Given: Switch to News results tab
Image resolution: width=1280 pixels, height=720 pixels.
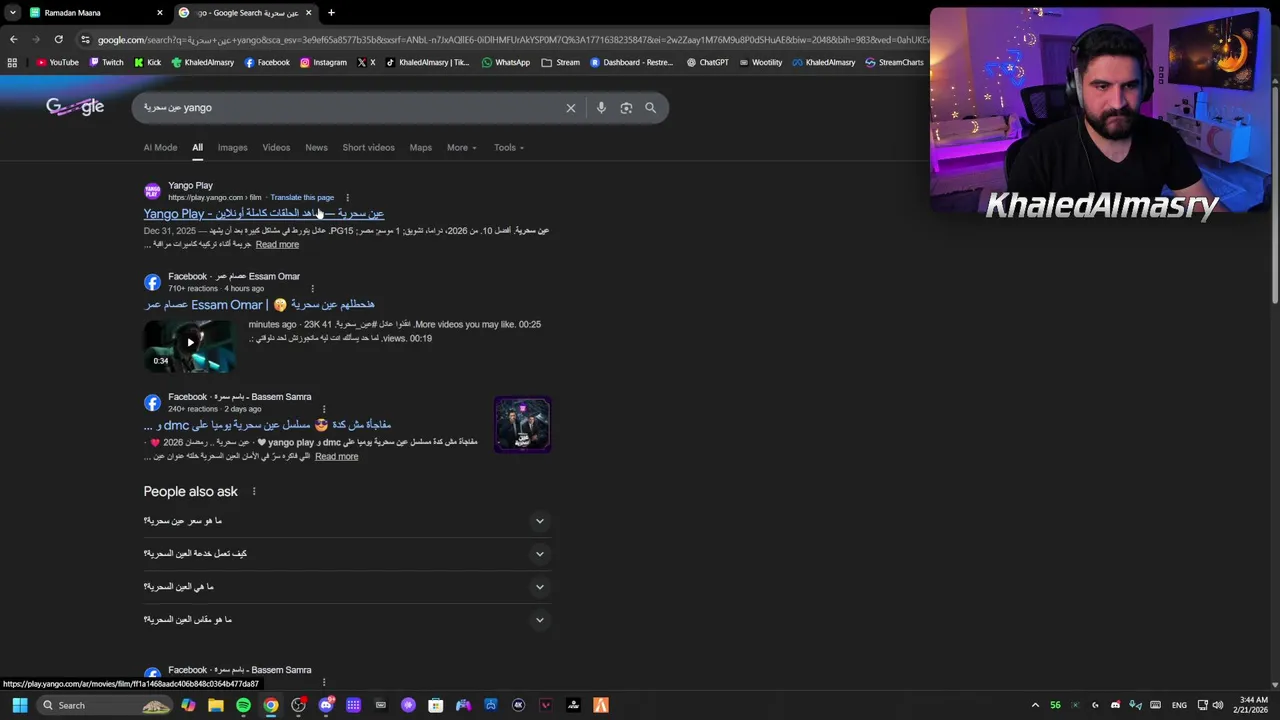Looking at the screenshot, I should coord(316,148).
